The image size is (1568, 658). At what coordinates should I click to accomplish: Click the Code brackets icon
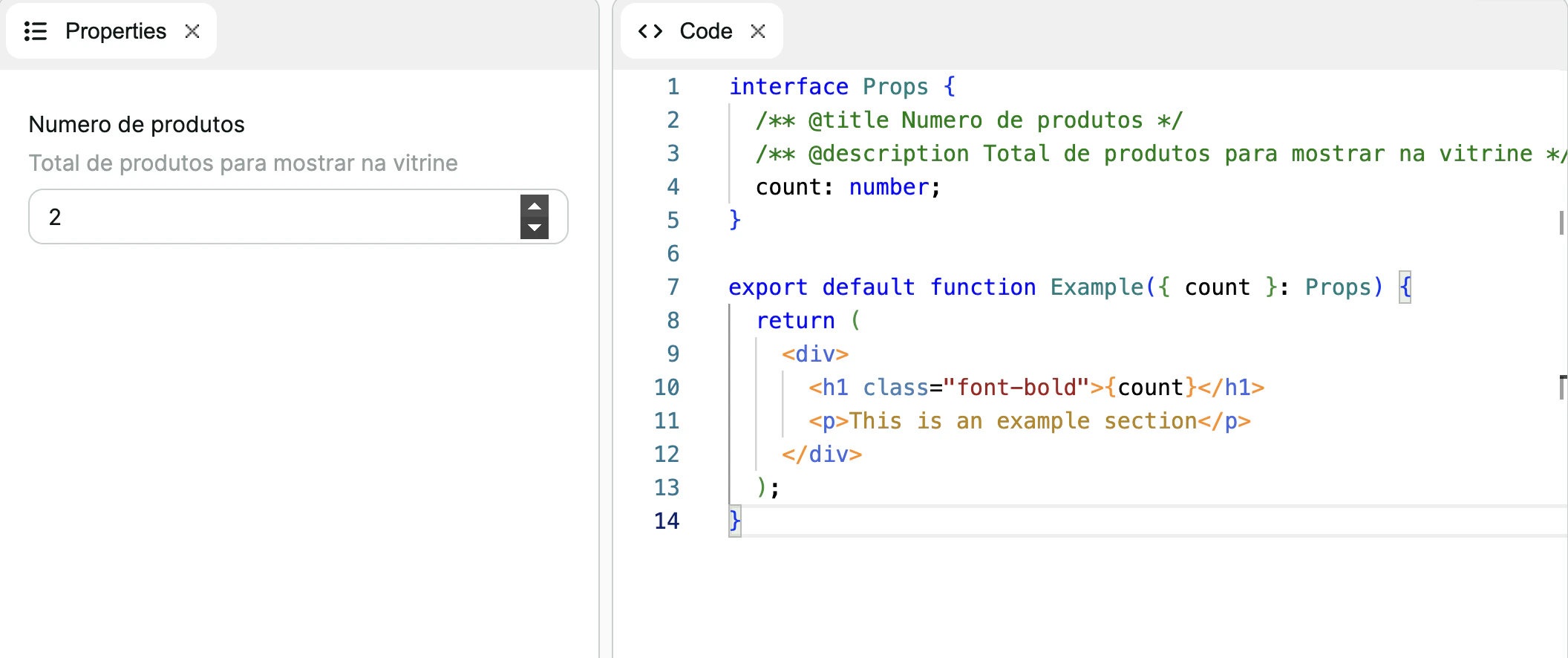click(x=650, y=31)
